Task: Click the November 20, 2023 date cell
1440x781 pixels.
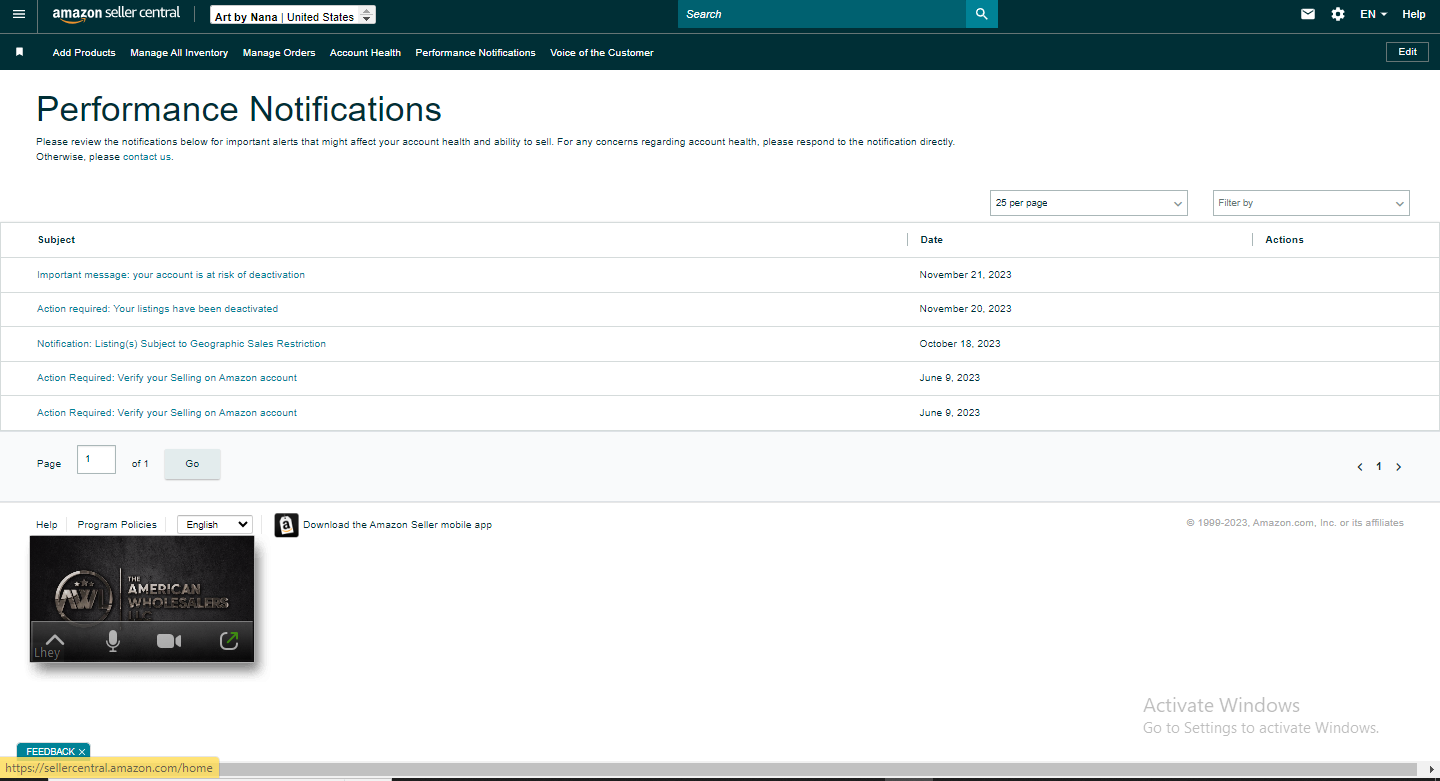Action: (966, 309)
